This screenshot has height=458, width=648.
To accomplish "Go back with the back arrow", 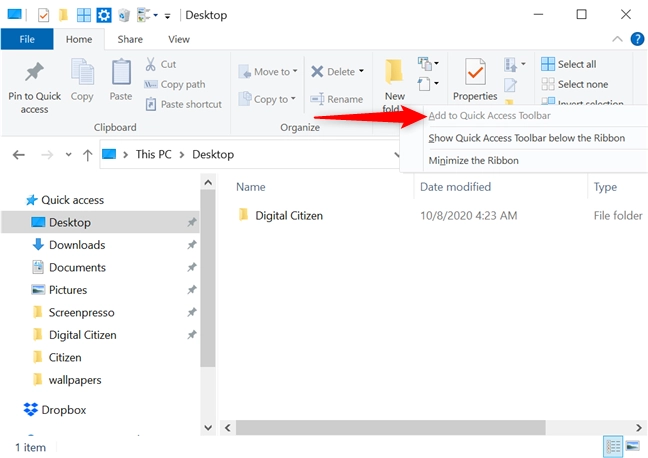I will point(19,155).
